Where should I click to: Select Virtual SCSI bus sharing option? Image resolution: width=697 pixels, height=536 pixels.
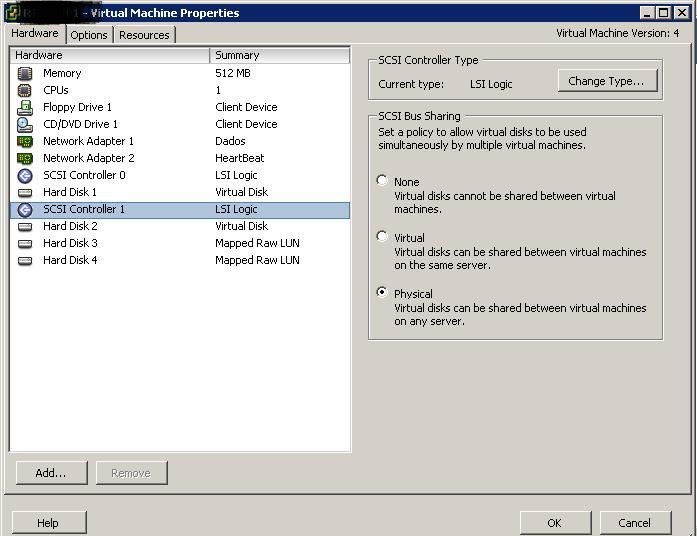(382, 236)
